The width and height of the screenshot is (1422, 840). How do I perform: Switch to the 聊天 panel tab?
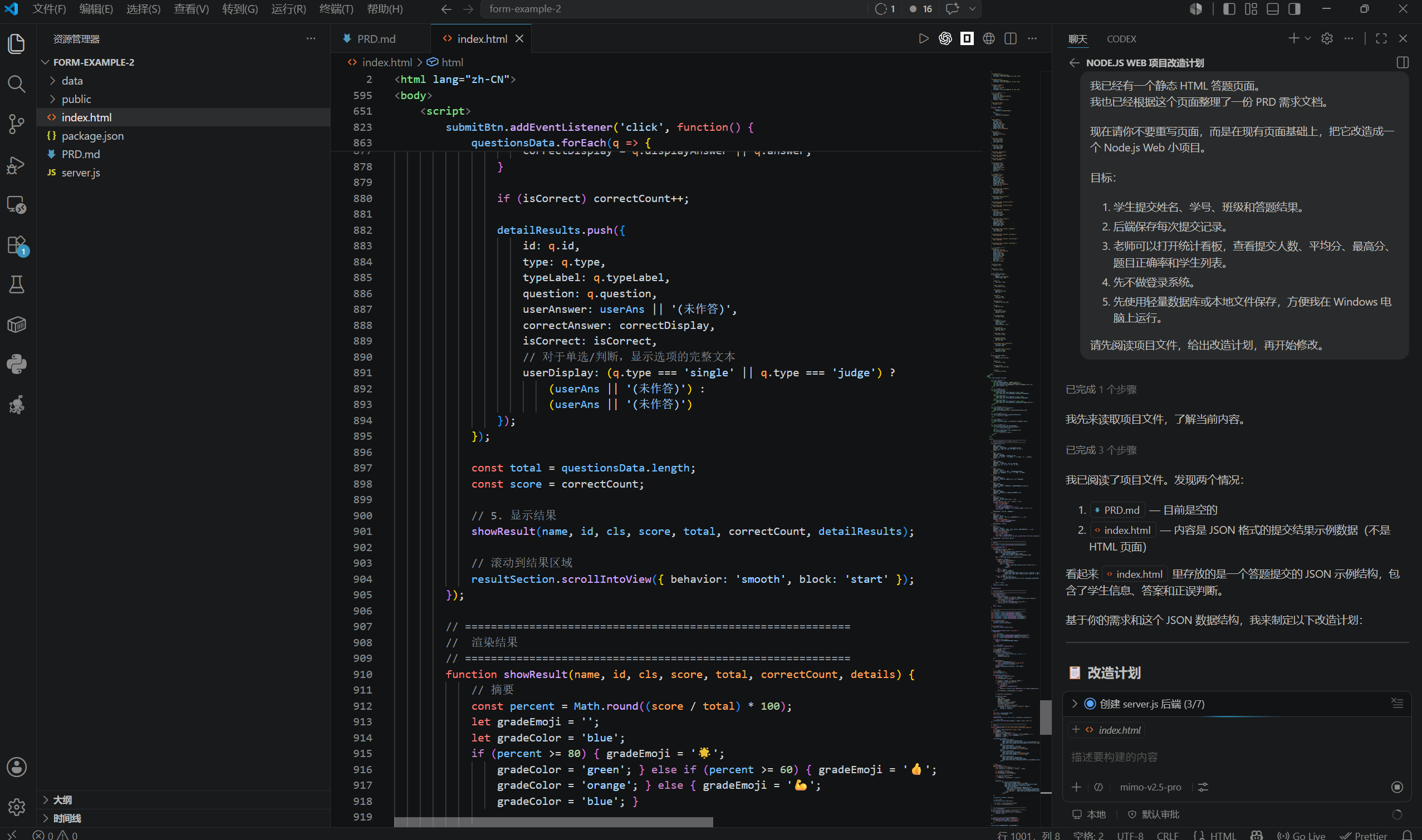[1077, 38]
